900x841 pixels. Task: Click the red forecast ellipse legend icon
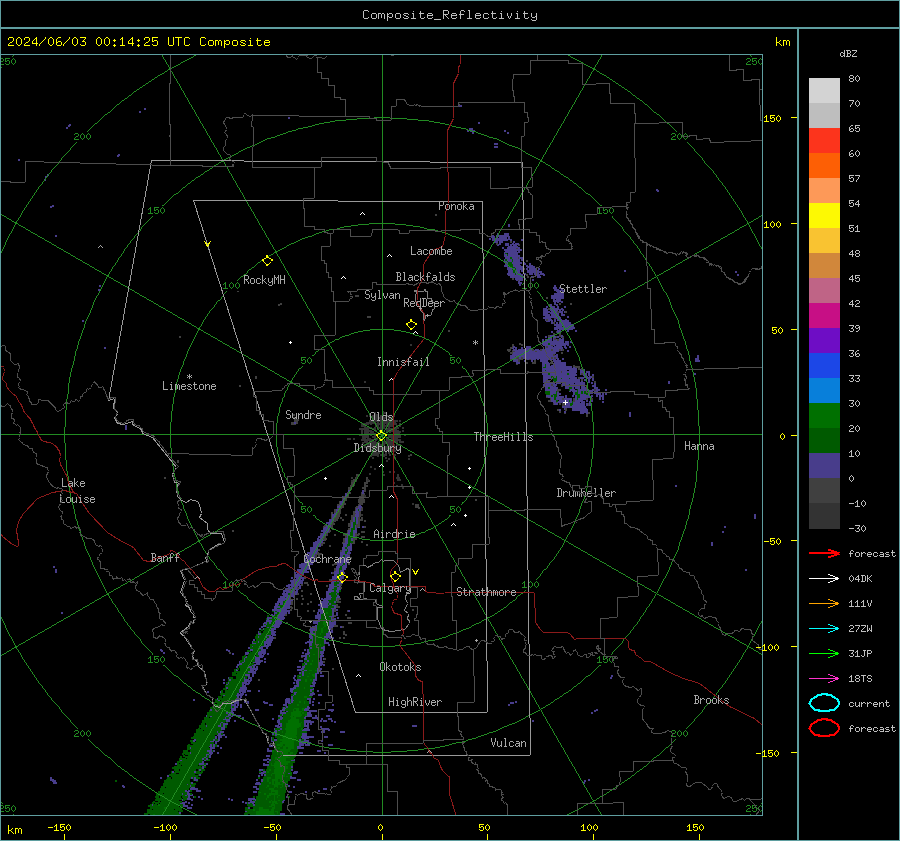[x=824, y=728]
